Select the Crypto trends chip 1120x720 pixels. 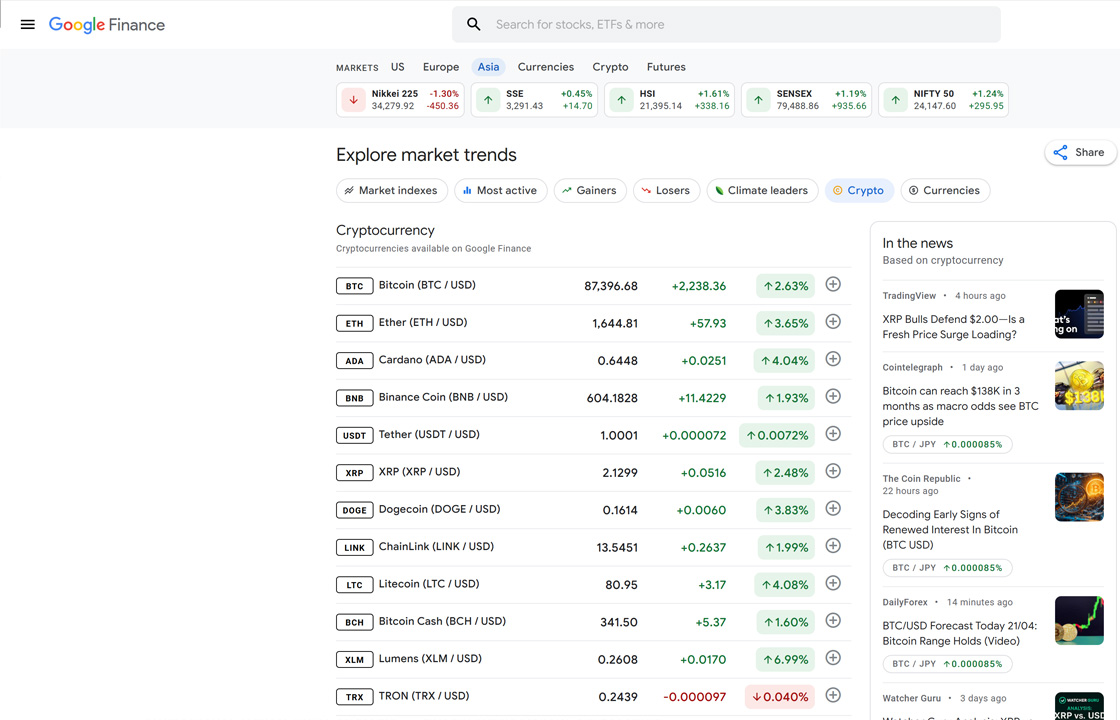[859, 191]
